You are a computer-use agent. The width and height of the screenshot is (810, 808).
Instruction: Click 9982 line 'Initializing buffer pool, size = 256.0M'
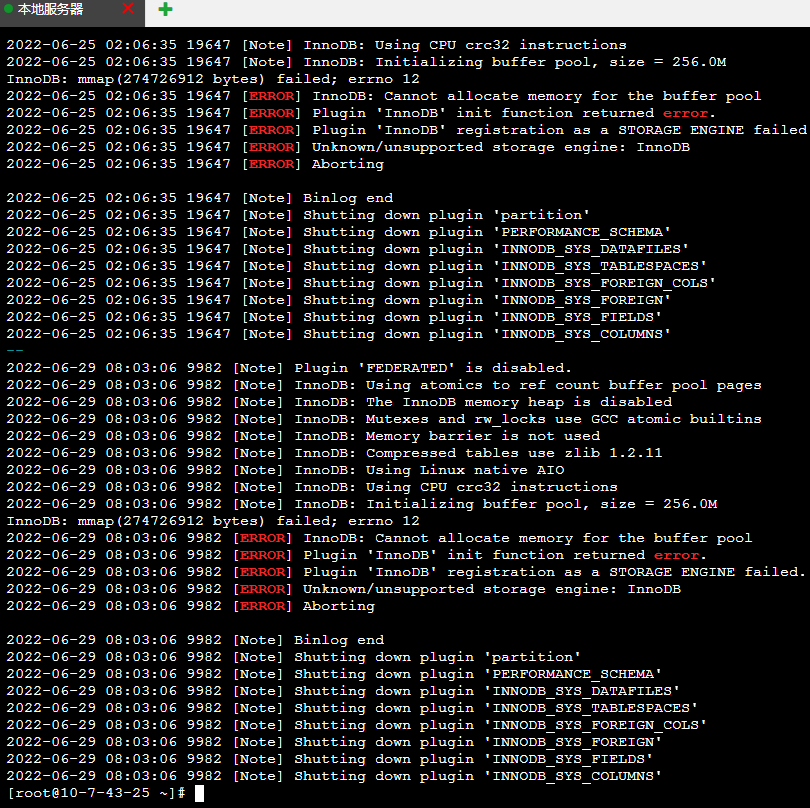362,504
